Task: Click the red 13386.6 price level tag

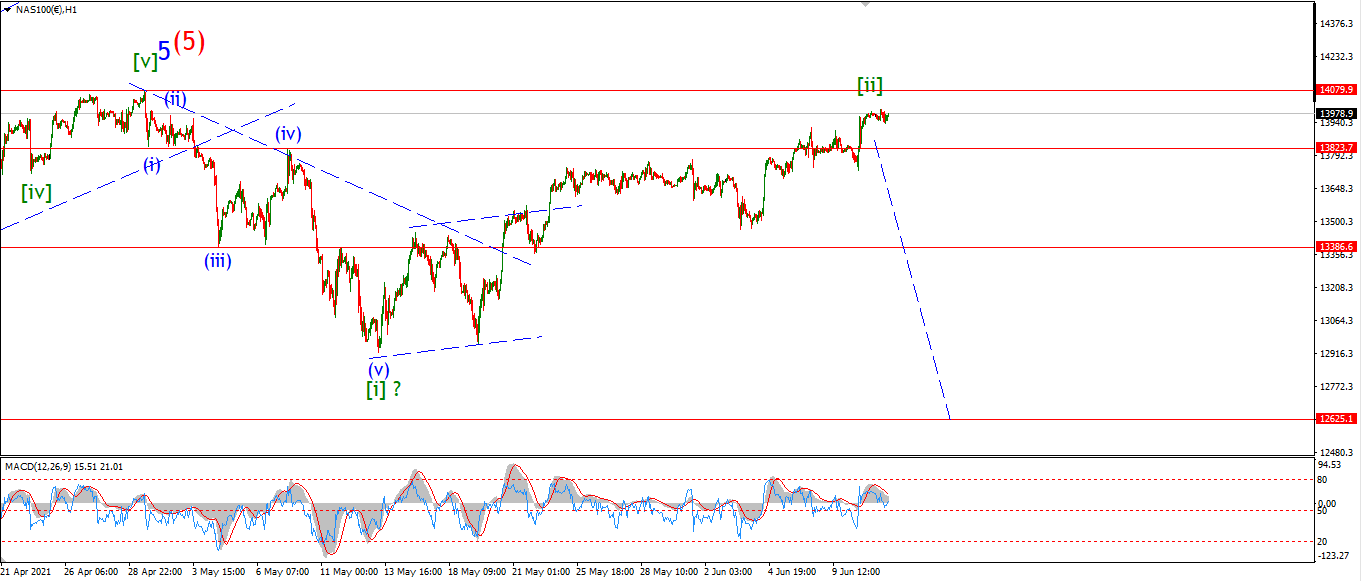Action: click(1337, 246)
